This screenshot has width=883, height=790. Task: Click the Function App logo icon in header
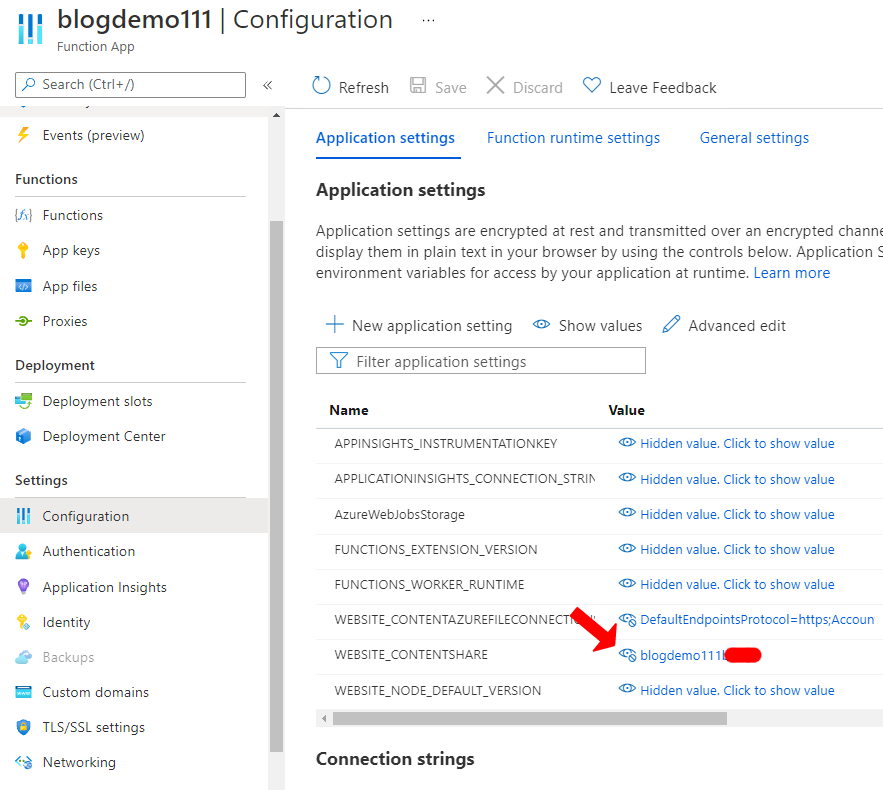[x=30, y=28]
